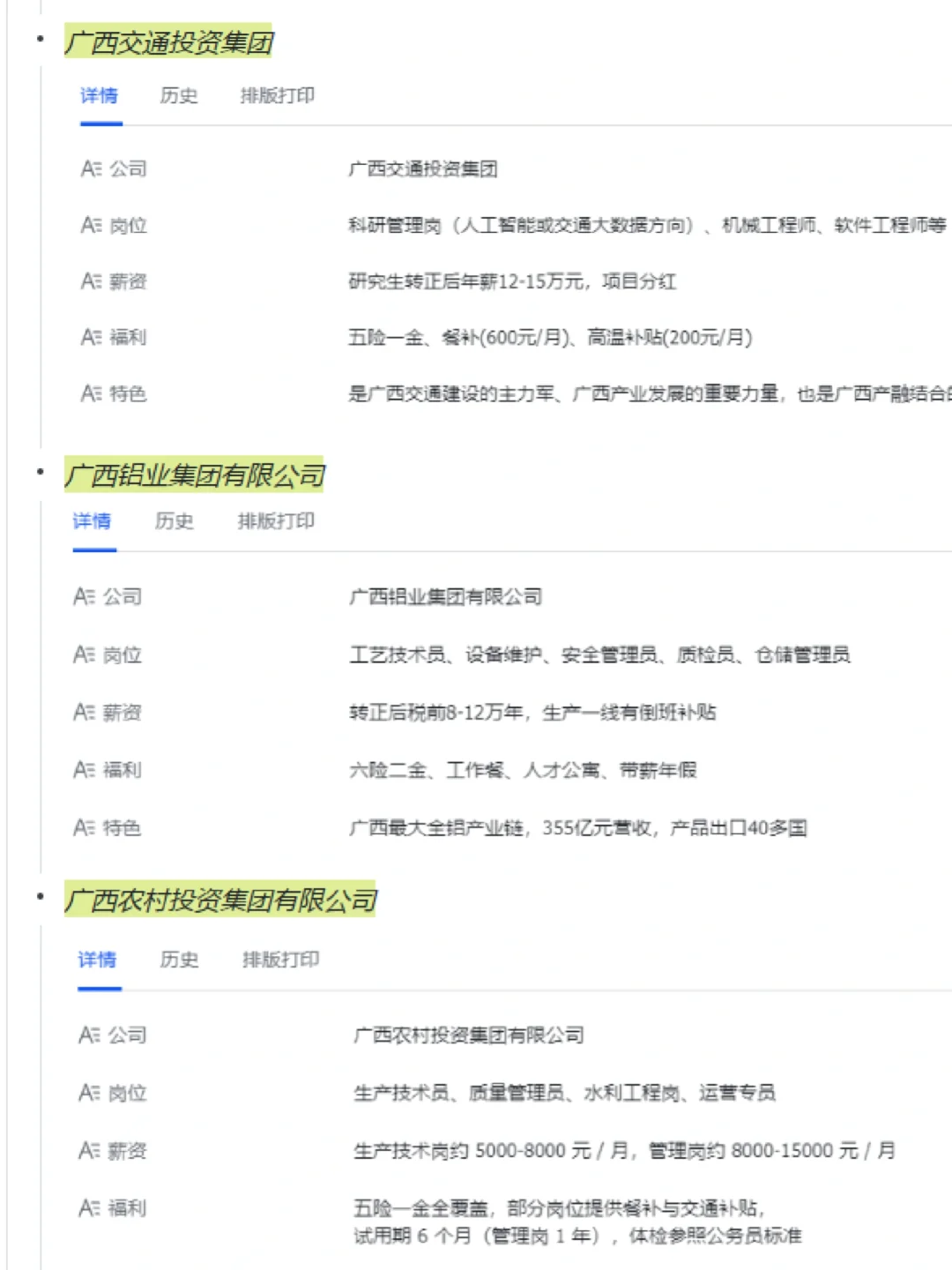Open 排版打印 tab under 广西交通投资集团
Screen dimensions: 952x1270
pyautogui.click(x=278, y=95)
